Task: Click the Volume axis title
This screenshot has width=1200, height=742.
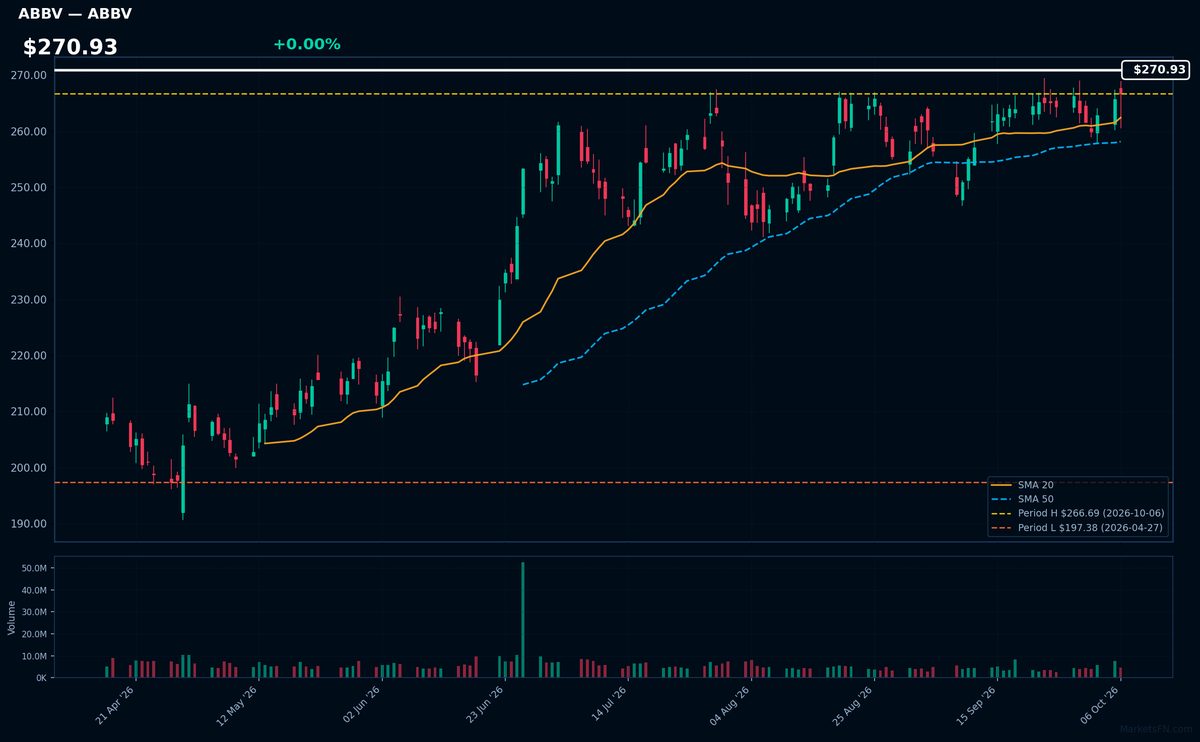Action: coord(11,617)
